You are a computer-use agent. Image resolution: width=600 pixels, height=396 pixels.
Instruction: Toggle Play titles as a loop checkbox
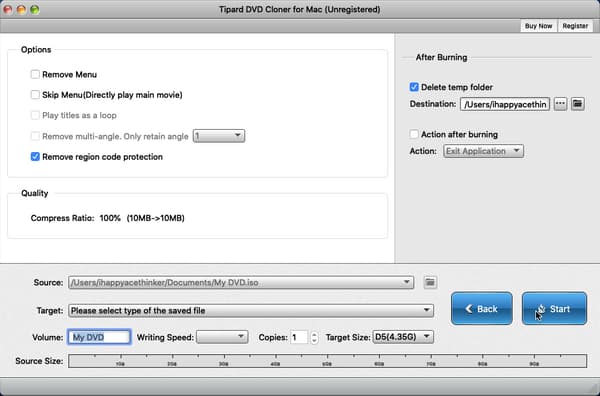[35, 115]
